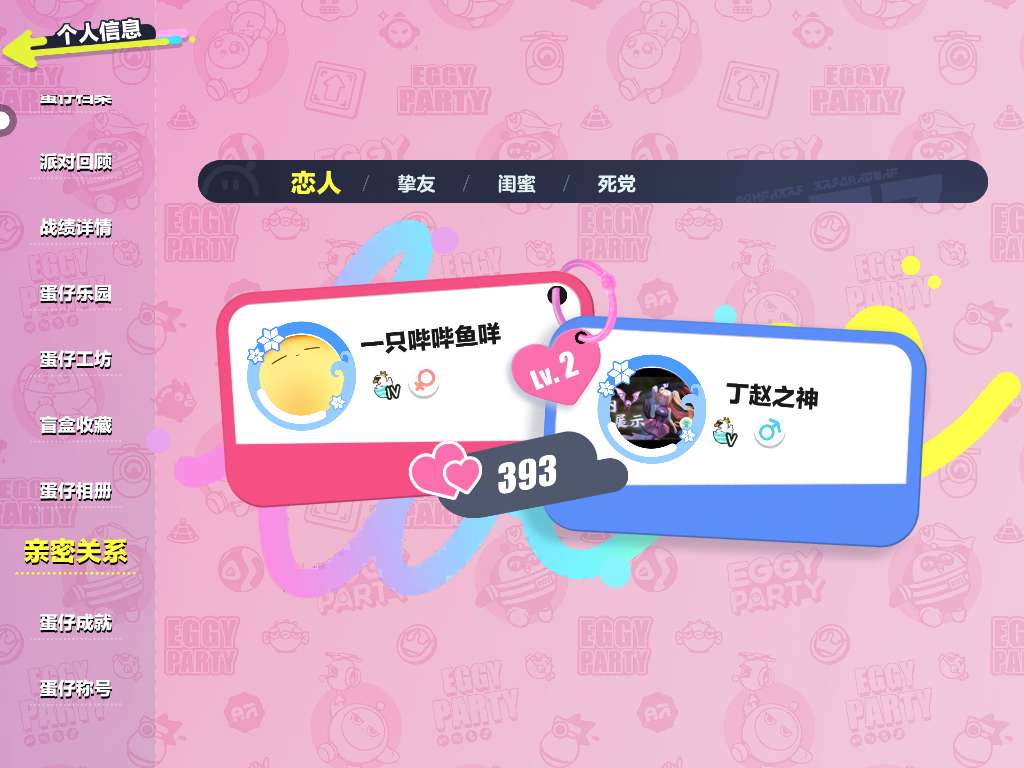Click 丁赵之神 player avatar

point(652,409)
